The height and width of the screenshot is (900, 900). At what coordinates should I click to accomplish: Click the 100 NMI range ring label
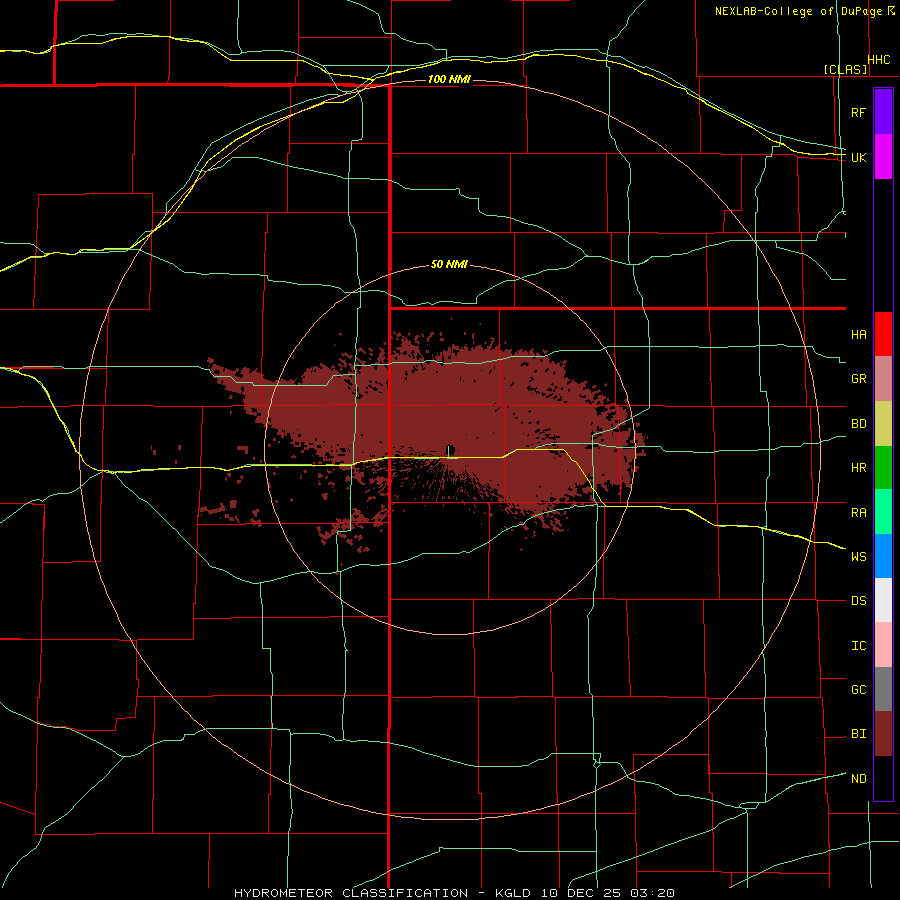click(449, 79)
